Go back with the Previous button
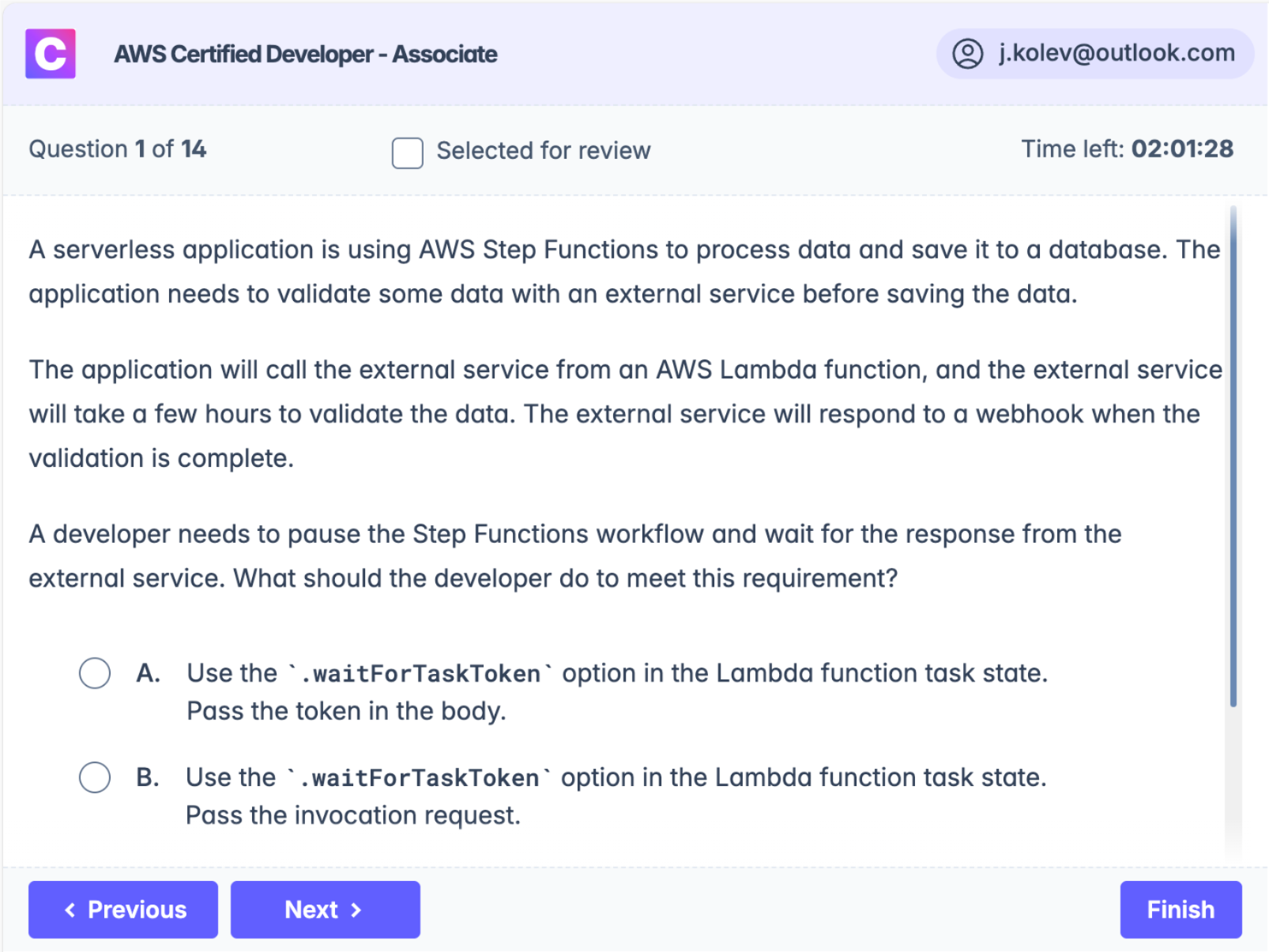1269x952 pixels. tap(123, 910)
